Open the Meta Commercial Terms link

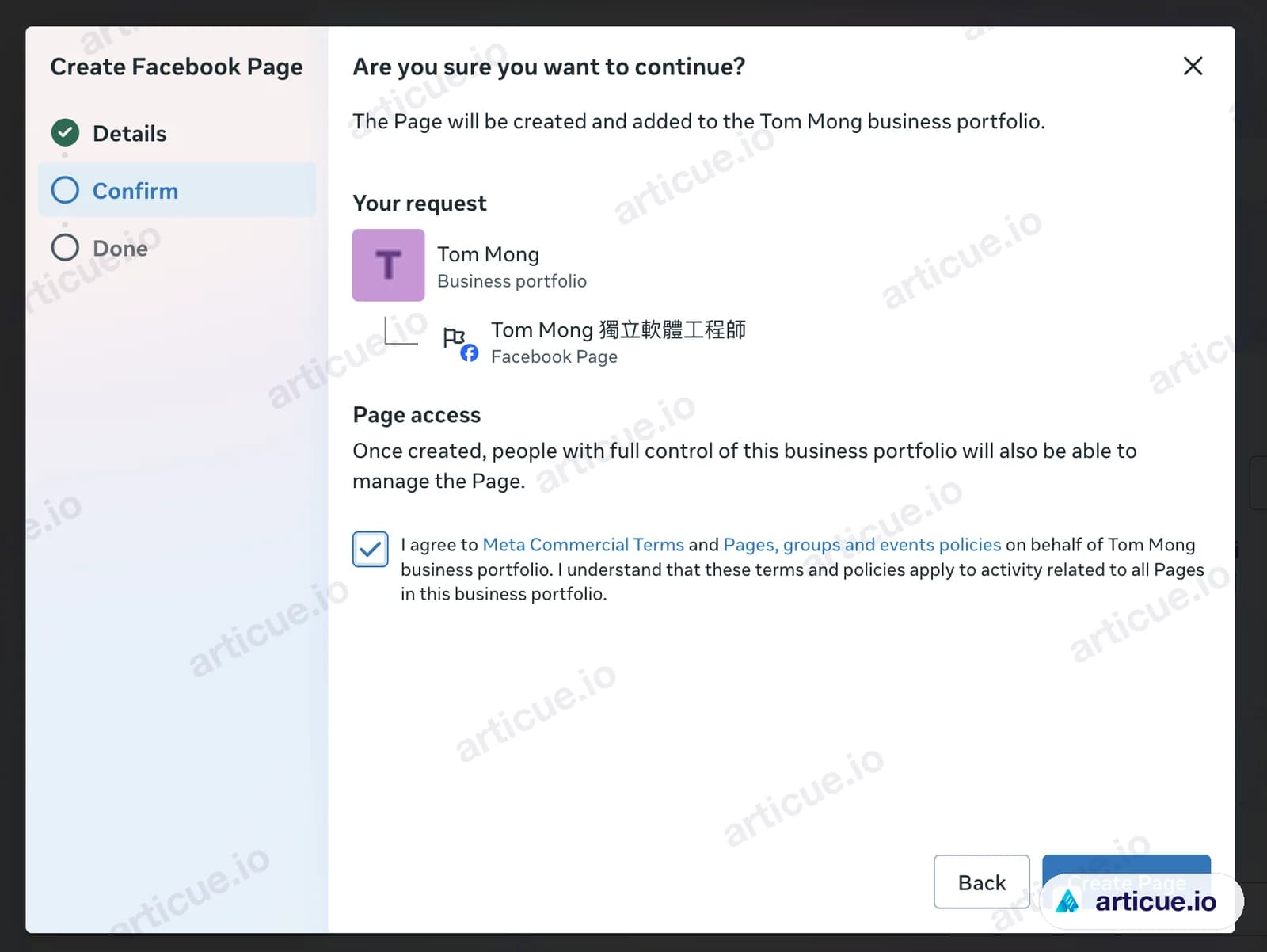[x=583, y=545]
